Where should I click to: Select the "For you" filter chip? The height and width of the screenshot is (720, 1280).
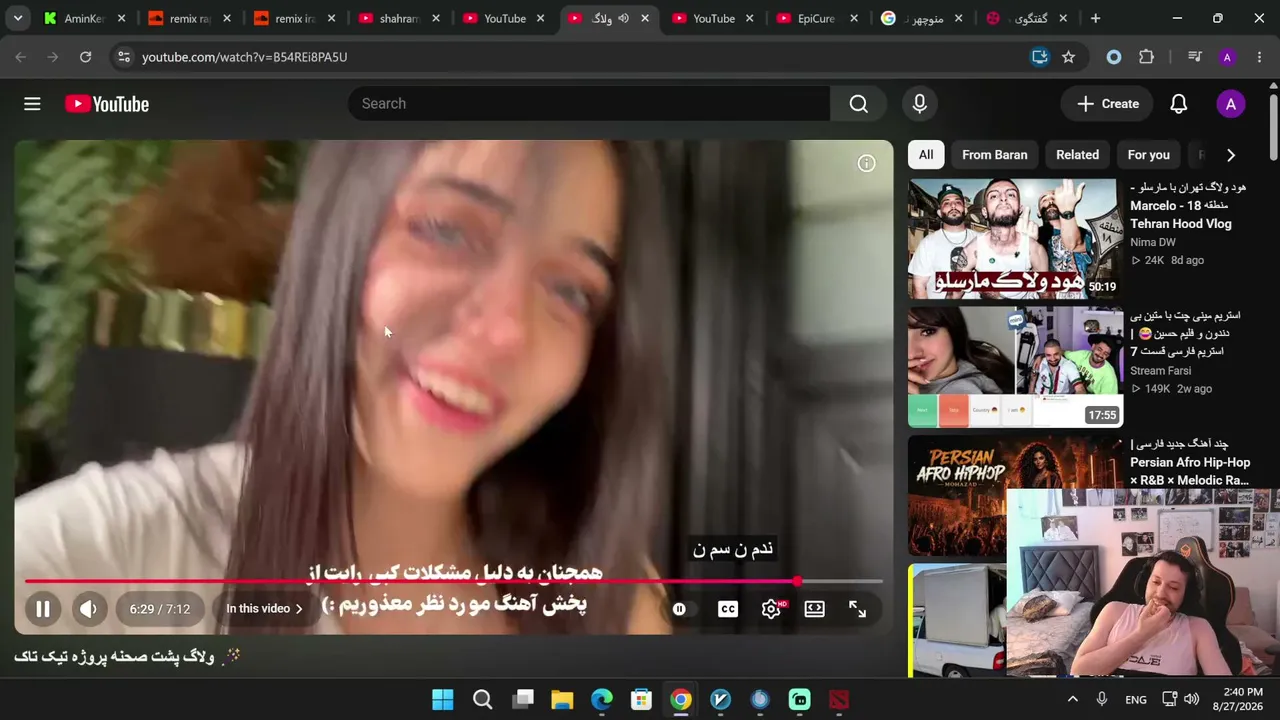[x=1149, y=155]
